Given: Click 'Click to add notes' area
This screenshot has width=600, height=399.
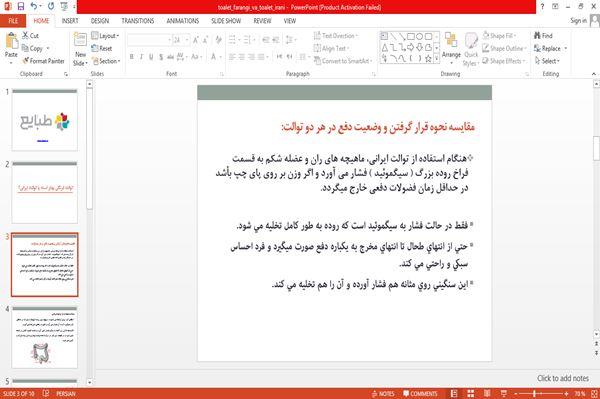Looking at the screenshot, I should click(562, 378).
